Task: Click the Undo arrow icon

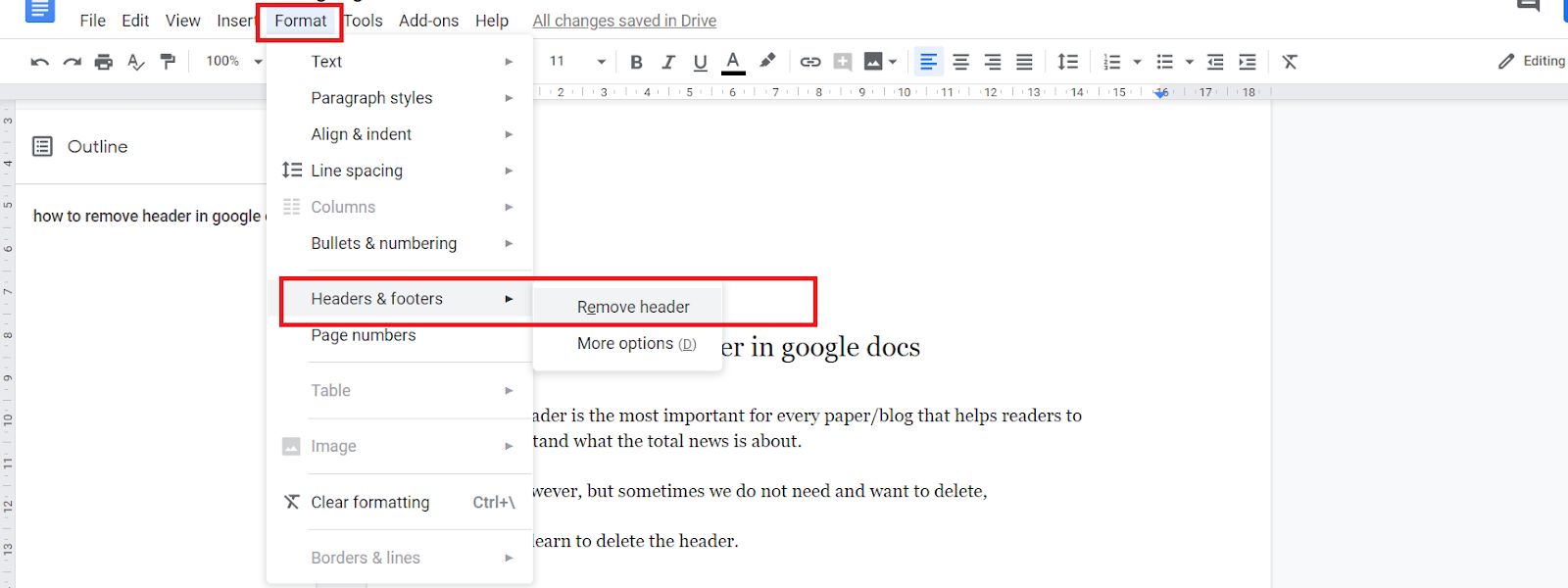Action: (x=40, y=62)
